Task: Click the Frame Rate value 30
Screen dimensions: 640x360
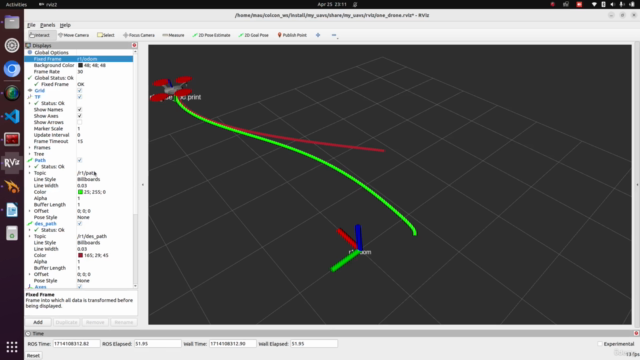Action: click(x=80, y=71)
